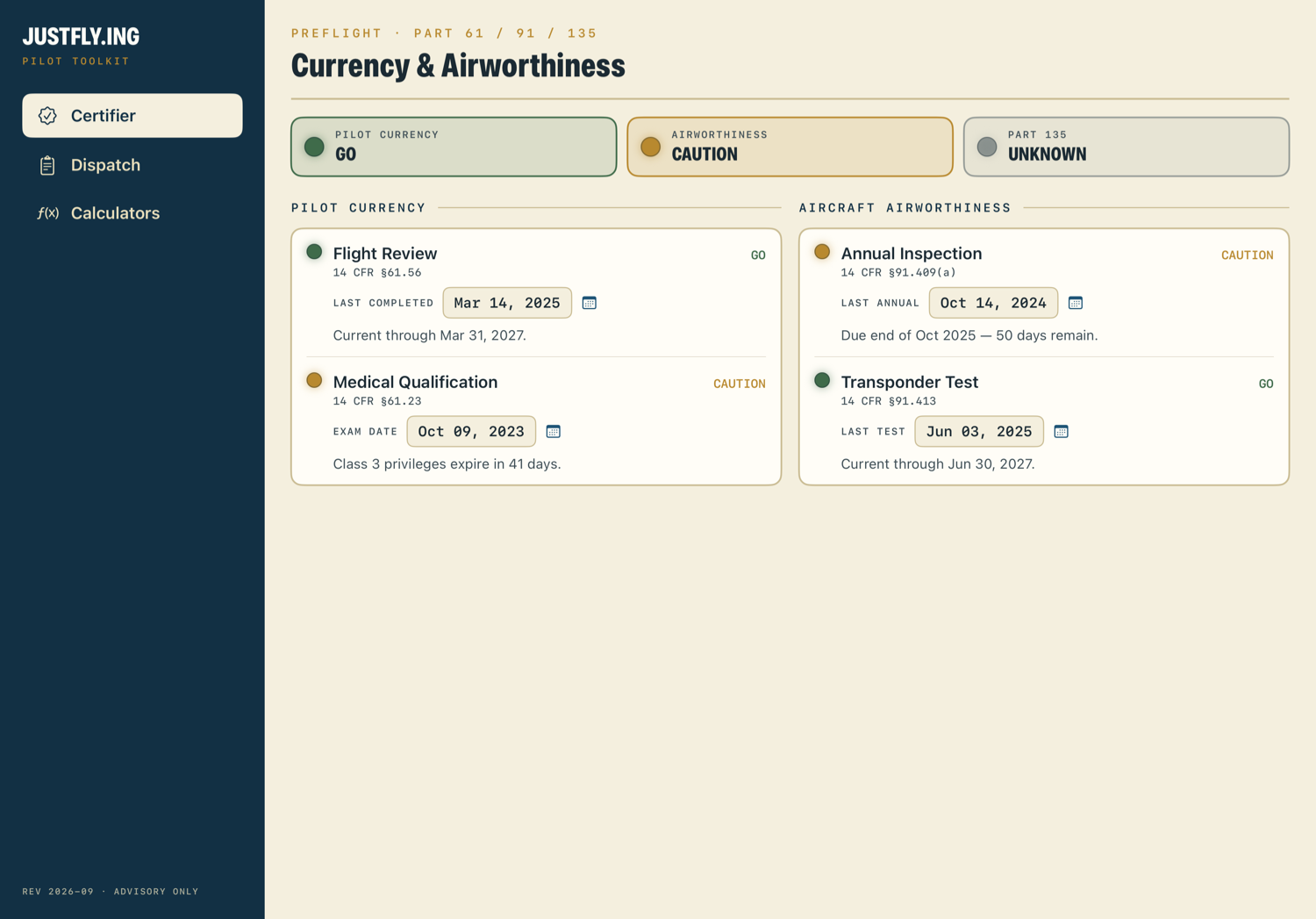The image size is (1316, 919).
Task: Open calendar picker for Flight Review date
Action: coord(590,303)
